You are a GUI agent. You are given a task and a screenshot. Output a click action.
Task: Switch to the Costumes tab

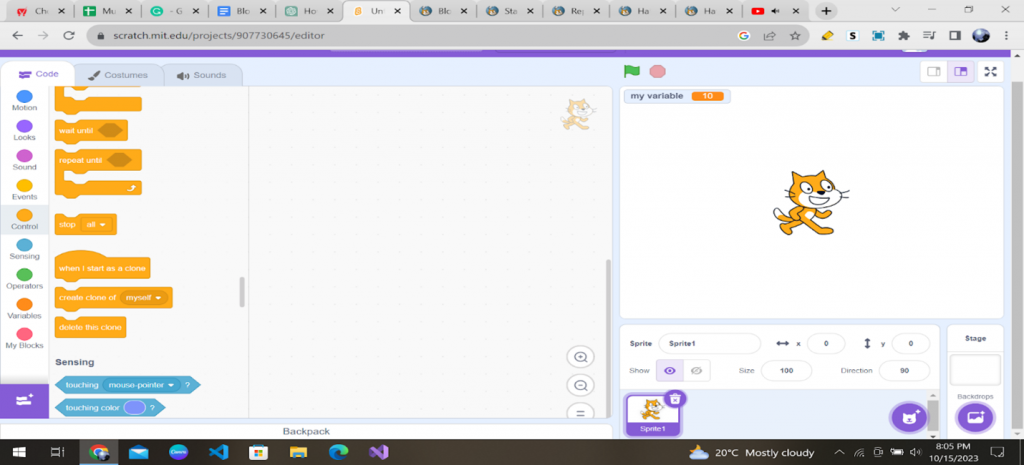(x=118, y=75)
